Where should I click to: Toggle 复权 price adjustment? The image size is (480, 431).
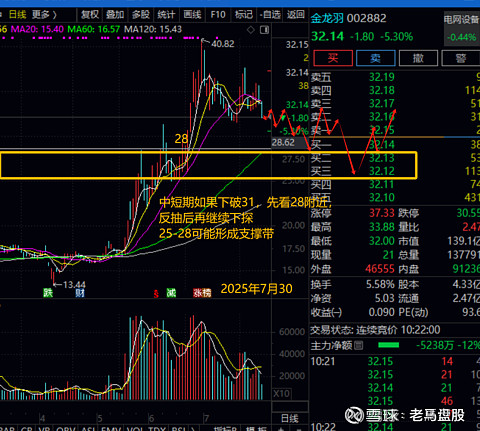[x=90, y=15]
